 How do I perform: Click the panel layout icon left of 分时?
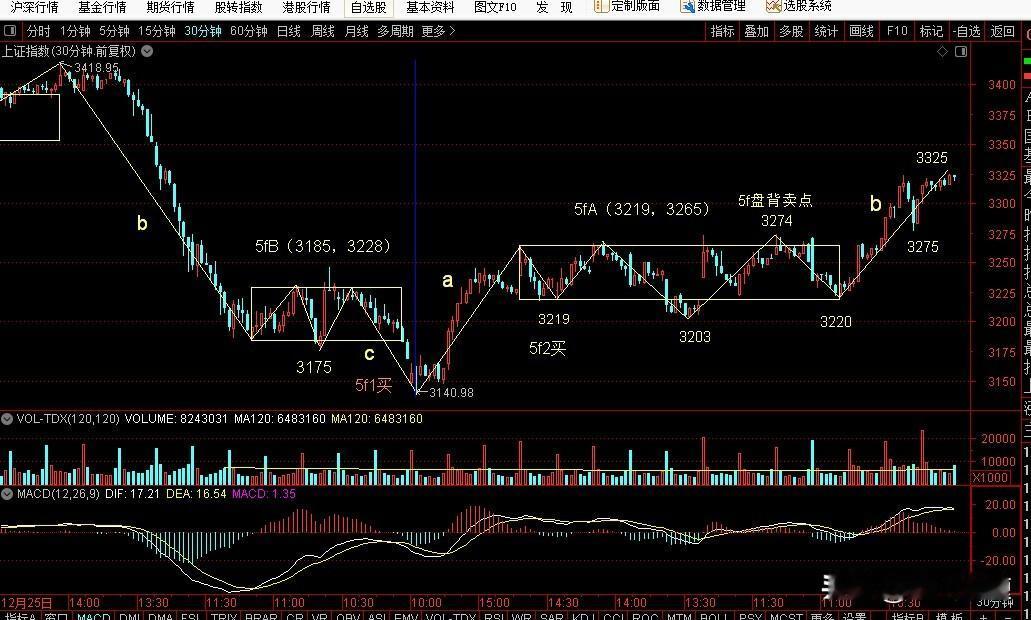coord(10,31)
